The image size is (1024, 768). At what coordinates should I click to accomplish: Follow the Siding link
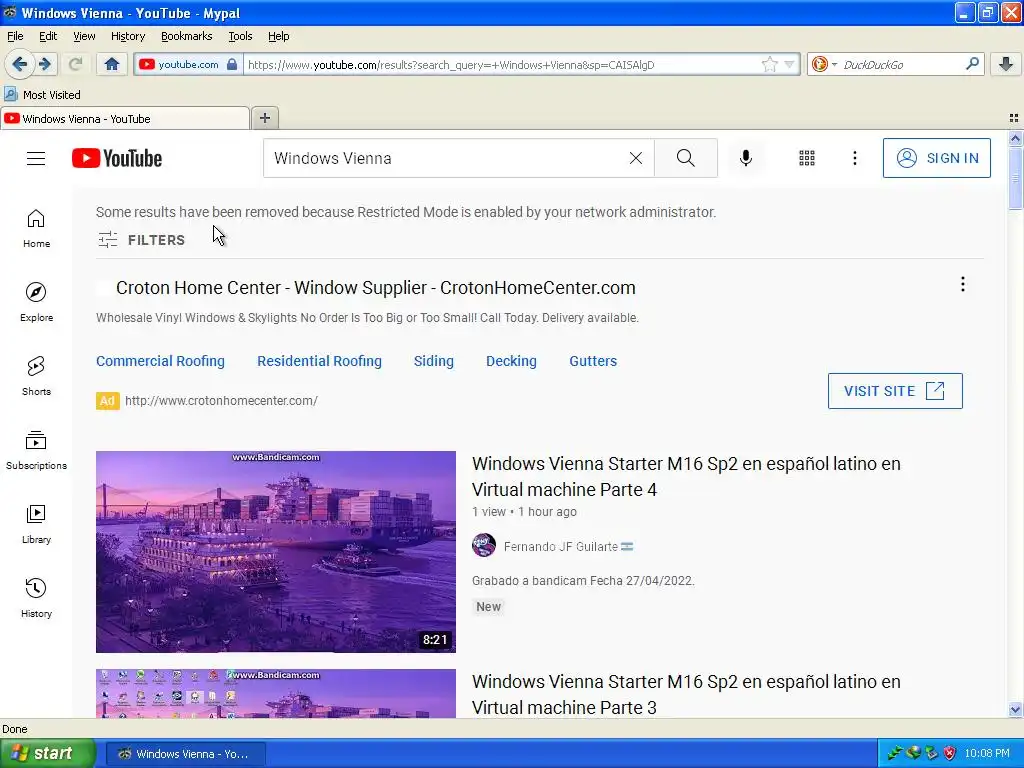[434, 361]
